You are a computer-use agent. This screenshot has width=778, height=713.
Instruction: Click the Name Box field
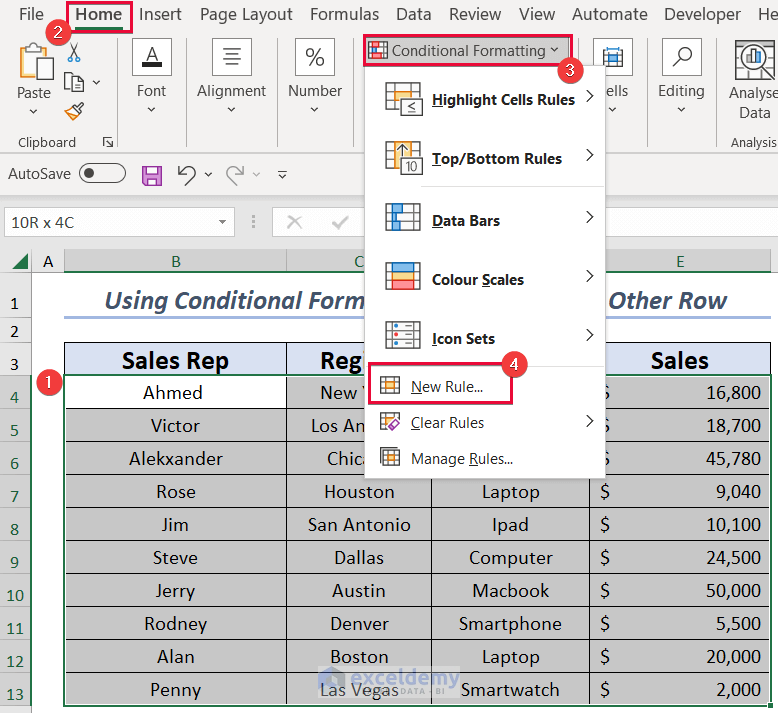[x=120, y=222]
